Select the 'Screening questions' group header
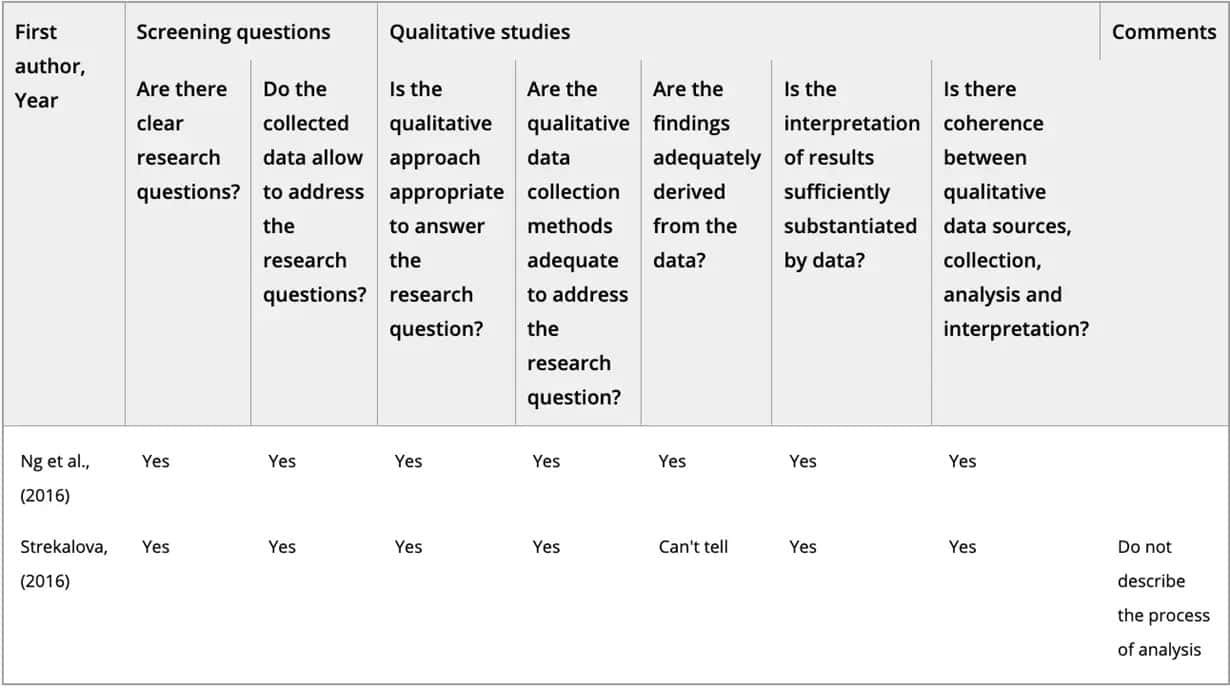 click(233, 32)
